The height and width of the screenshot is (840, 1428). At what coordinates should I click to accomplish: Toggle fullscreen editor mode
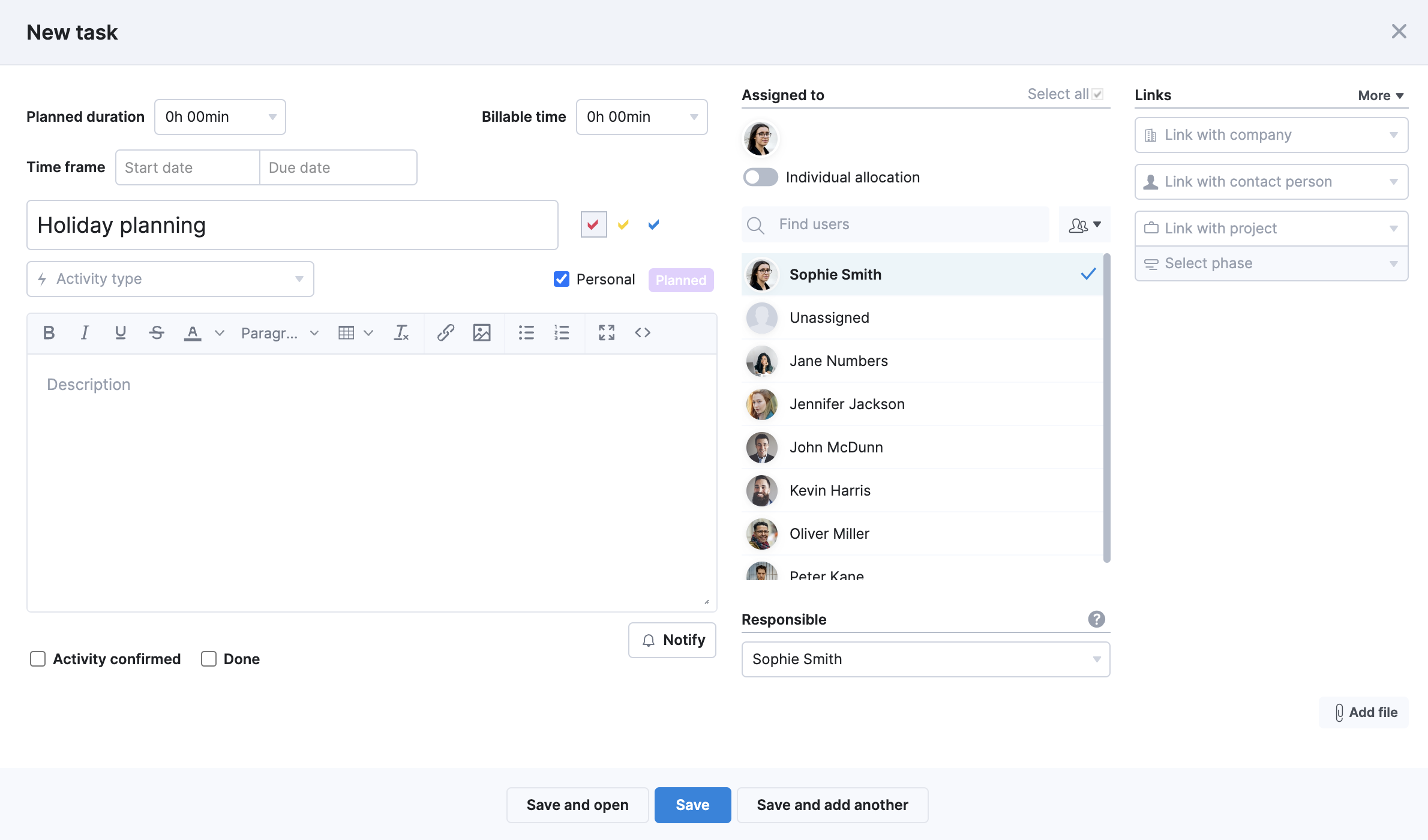(607, 333)
